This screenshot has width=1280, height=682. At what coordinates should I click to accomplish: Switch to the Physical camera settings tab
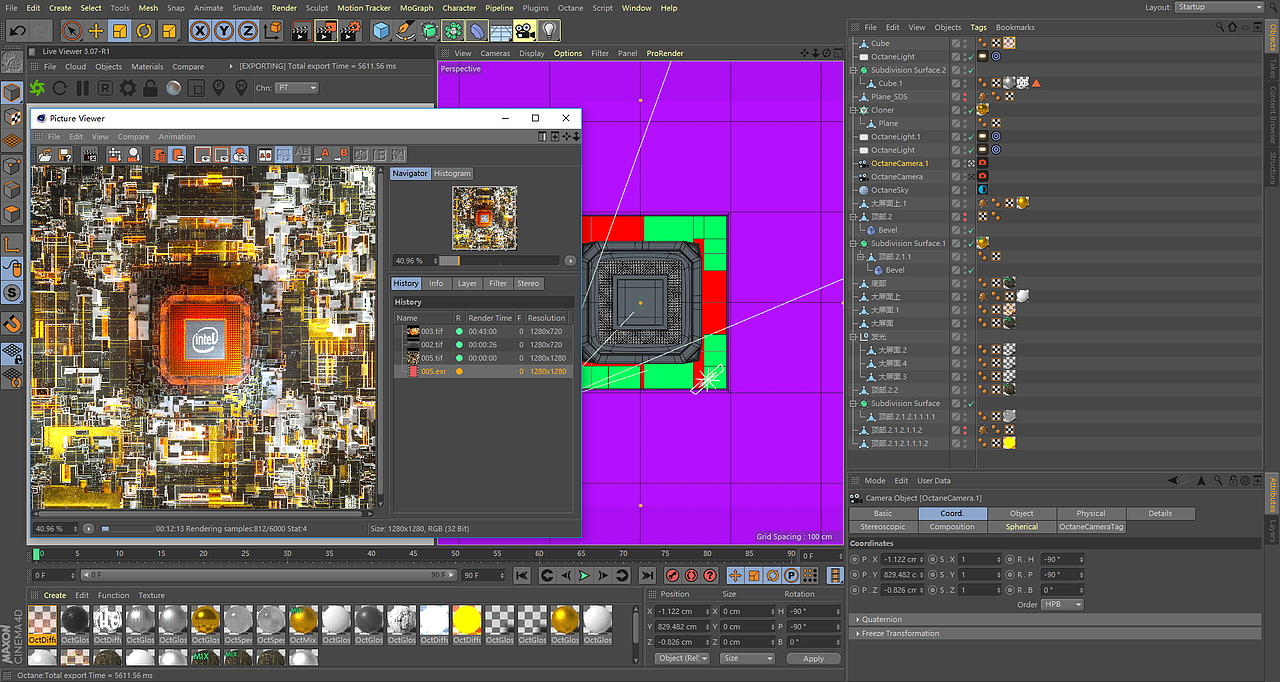point(1089,512)
